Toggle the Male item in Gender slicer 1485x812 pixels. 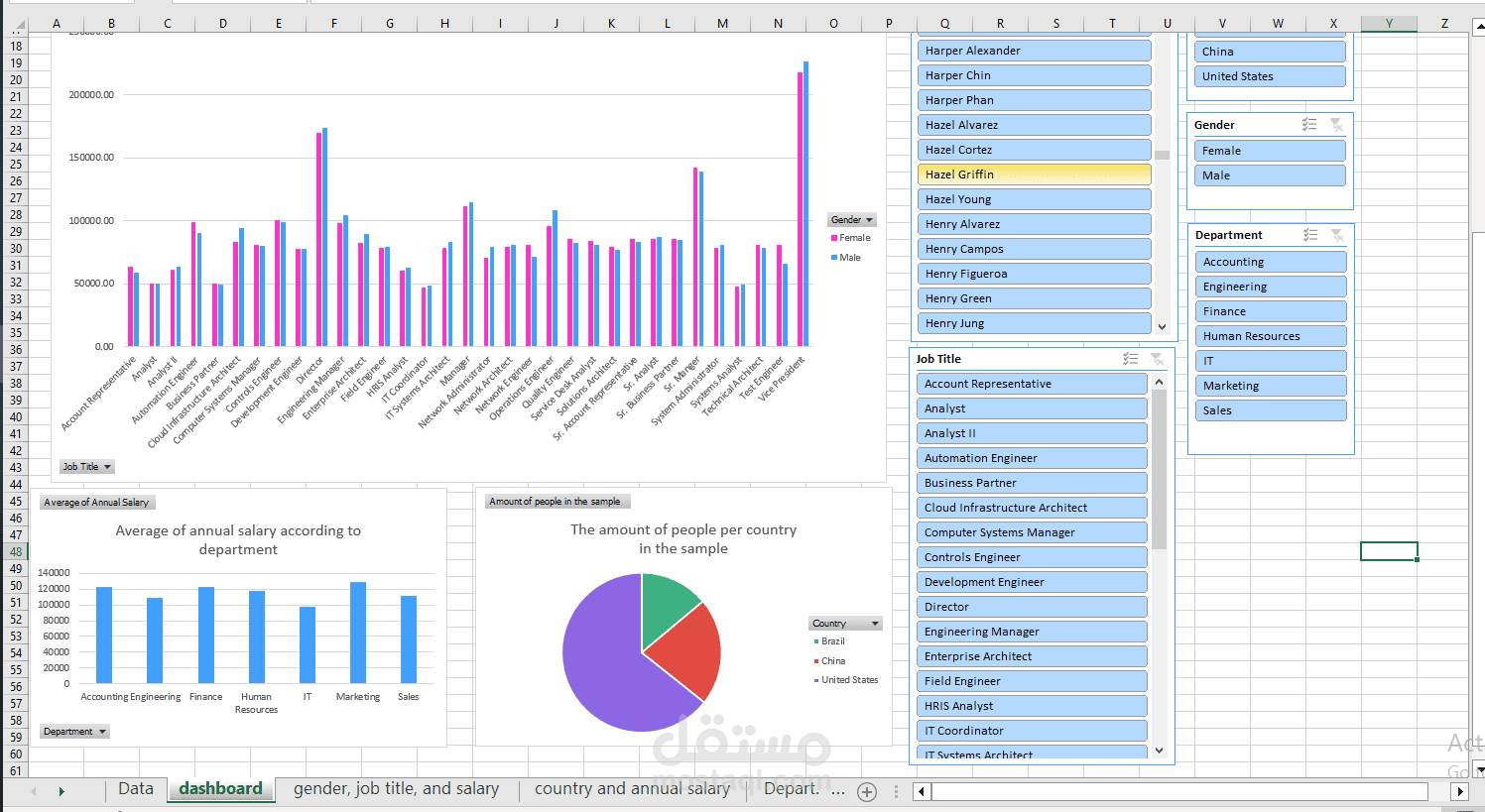point(1272,175)
